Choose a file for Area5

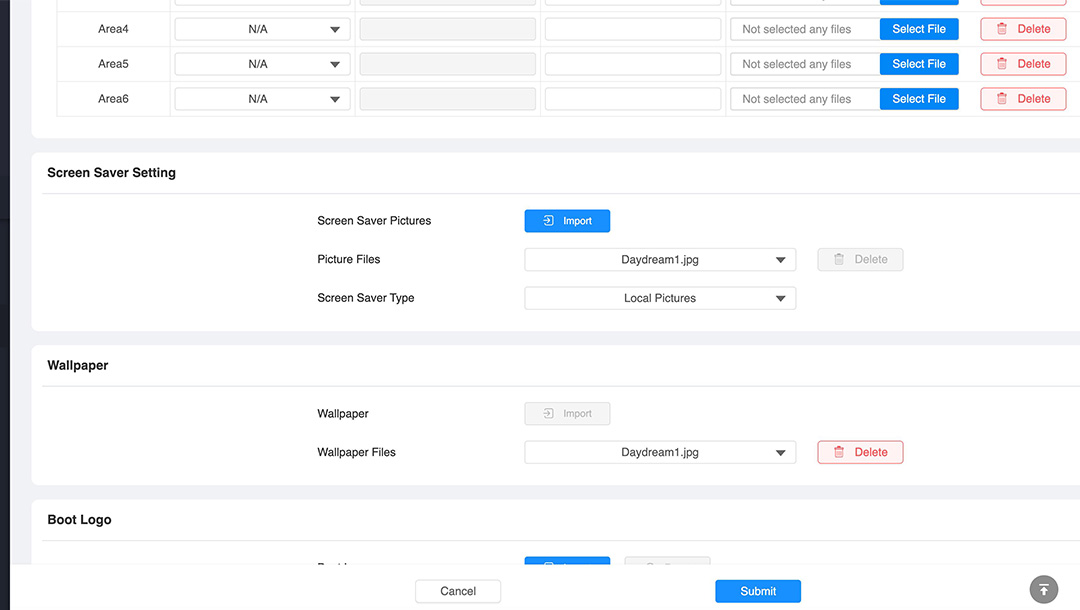click(x=919, y=64)
